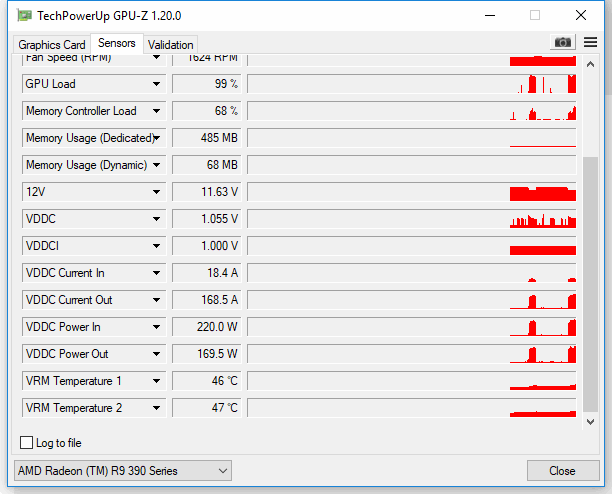This screenshot has width=612, height=494.
Task: Click the 68 % memory controller value
Action: click(207, 111)
